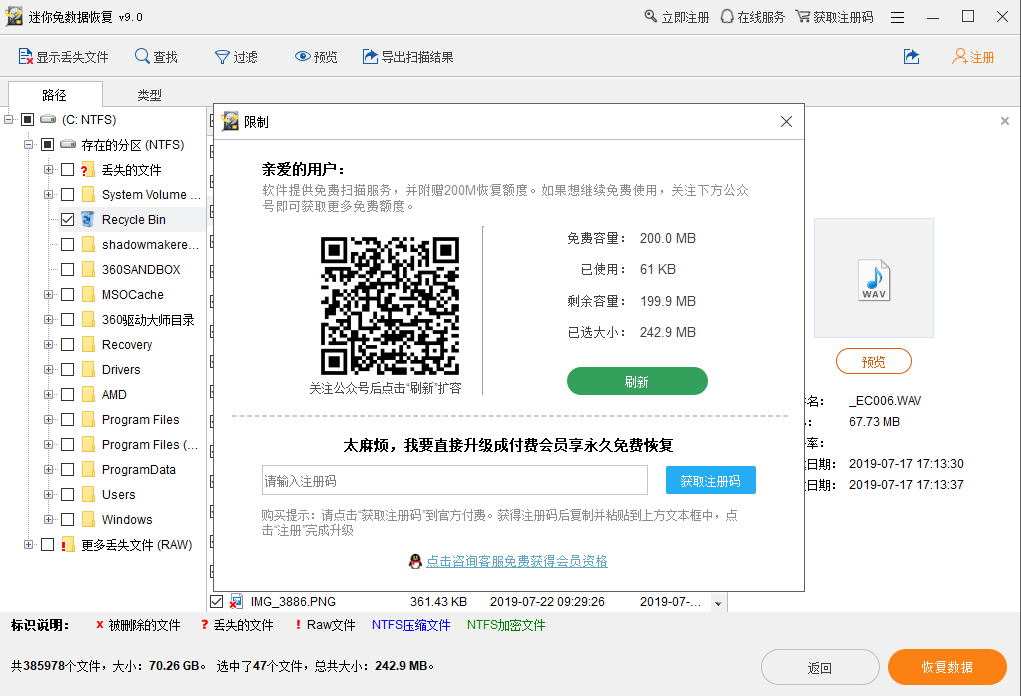This screenshot has width=1021, height=696.
Task: Collapse the 存在的分区 (NTFS) node
Action: pos(29,144)
